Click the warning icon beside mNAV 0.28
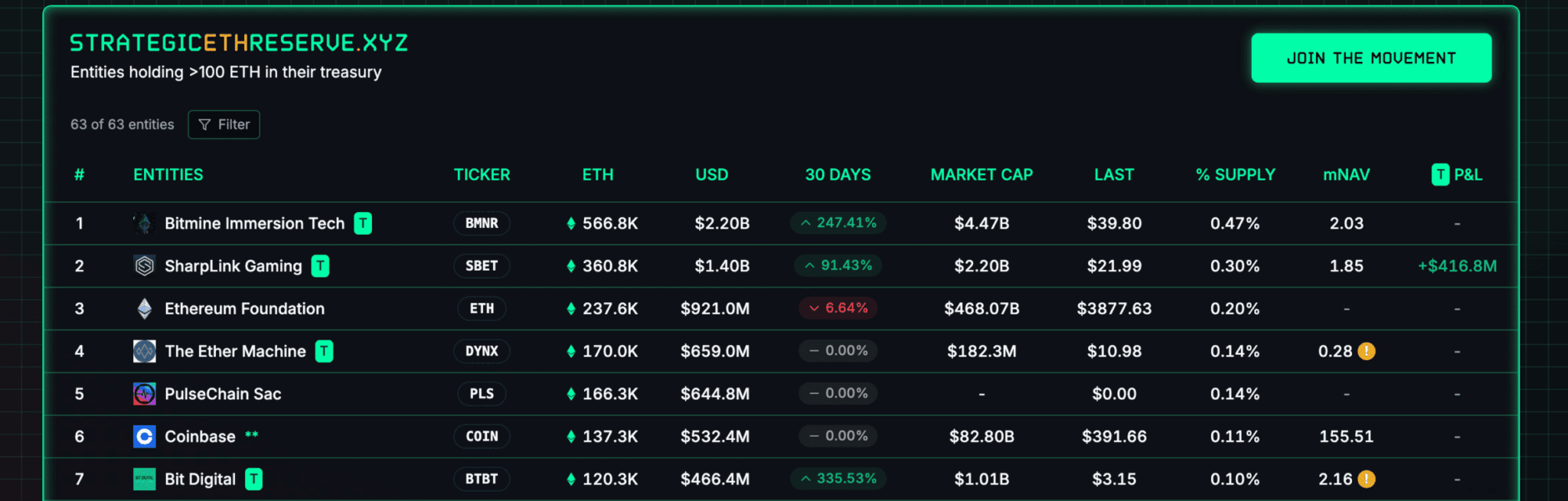Screen dimensions: 1568x501 coord(1367,351)
